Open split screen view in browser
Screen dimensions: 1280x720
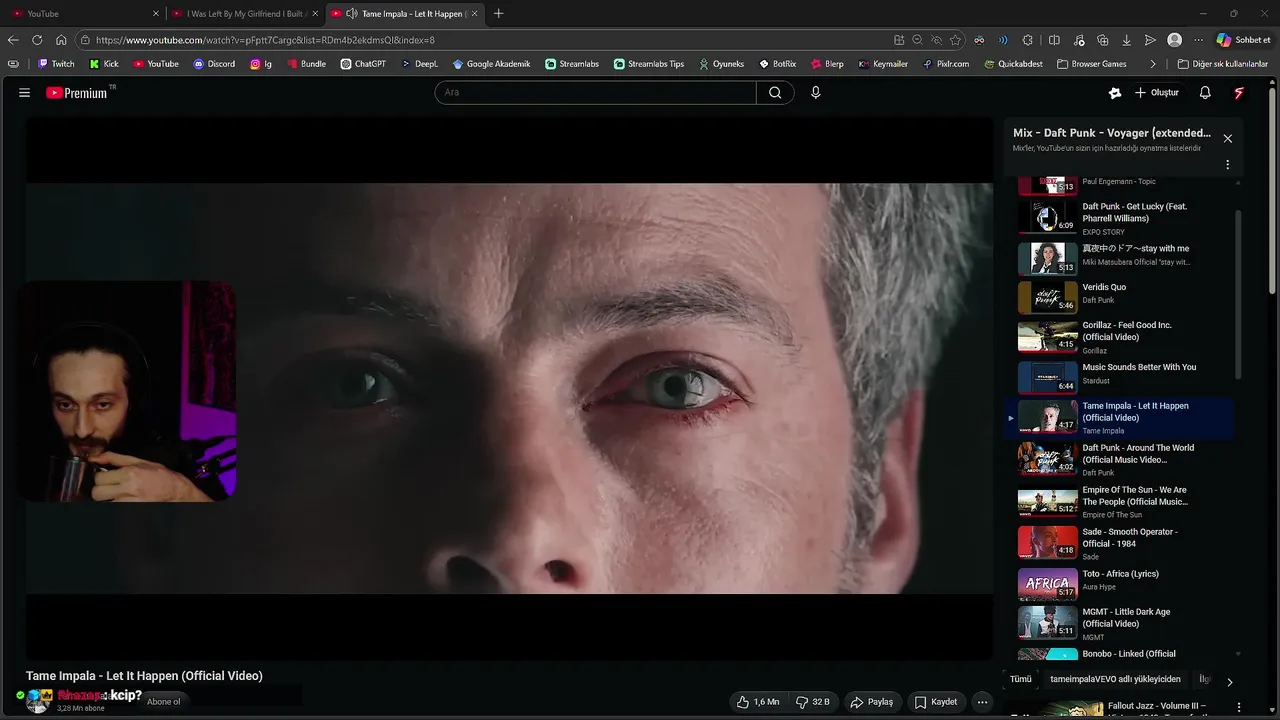point(1054,40)
